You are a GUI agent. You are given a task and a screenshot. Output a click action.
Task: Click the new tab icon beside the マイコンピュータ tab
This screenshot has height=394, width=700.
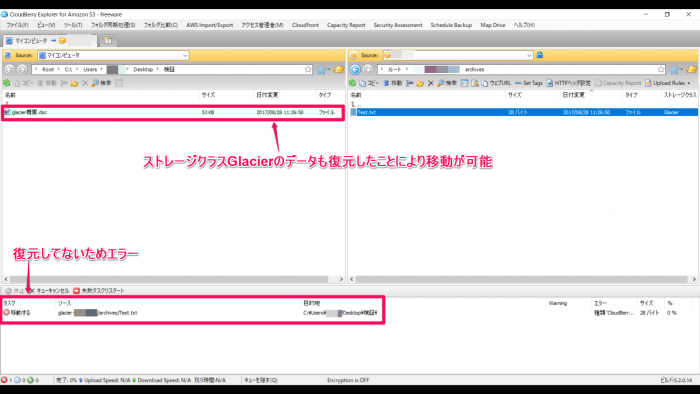point(108,41)
